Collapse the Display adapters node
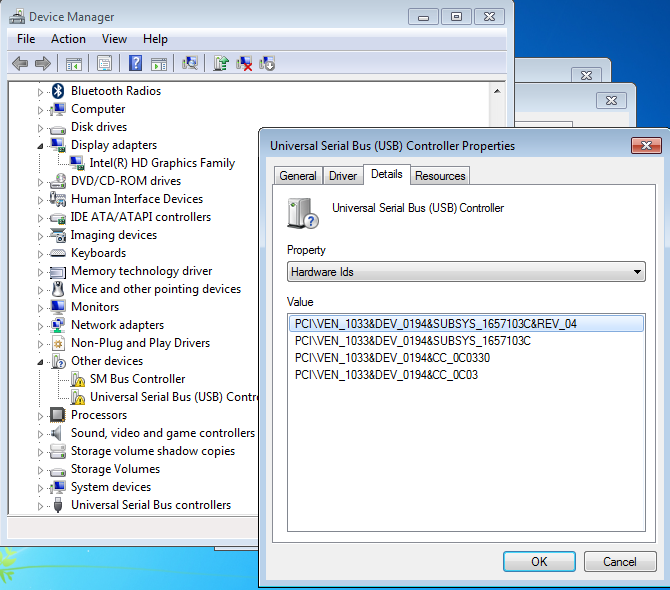The height and width of the screenshot is (590, 670). point(41,145)
